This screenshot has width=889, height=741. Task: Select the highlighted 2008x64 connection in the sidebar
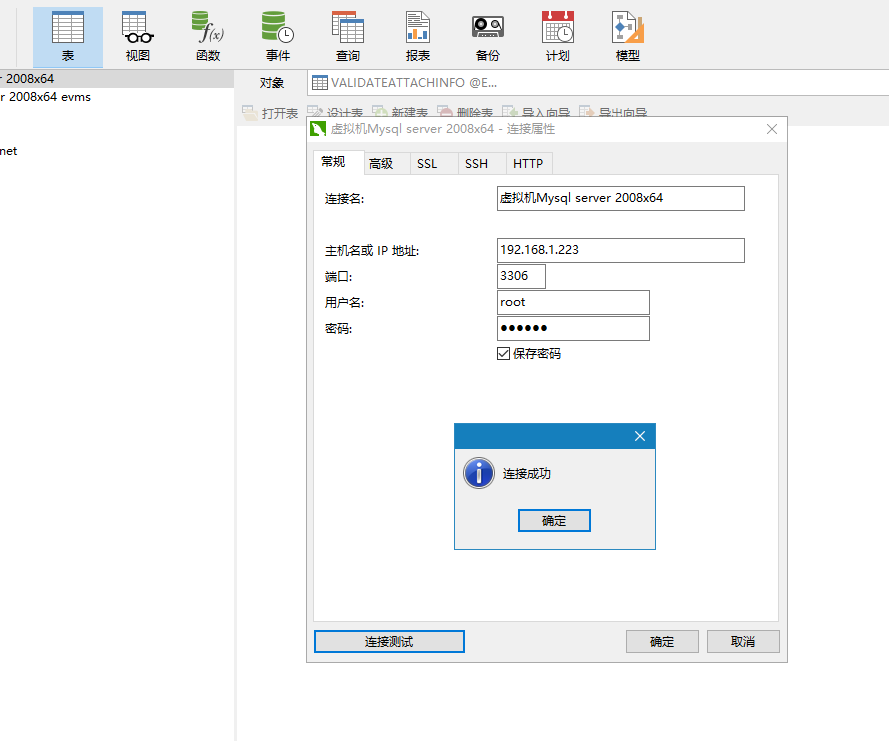pyautogui.click(x=117, y=79)
